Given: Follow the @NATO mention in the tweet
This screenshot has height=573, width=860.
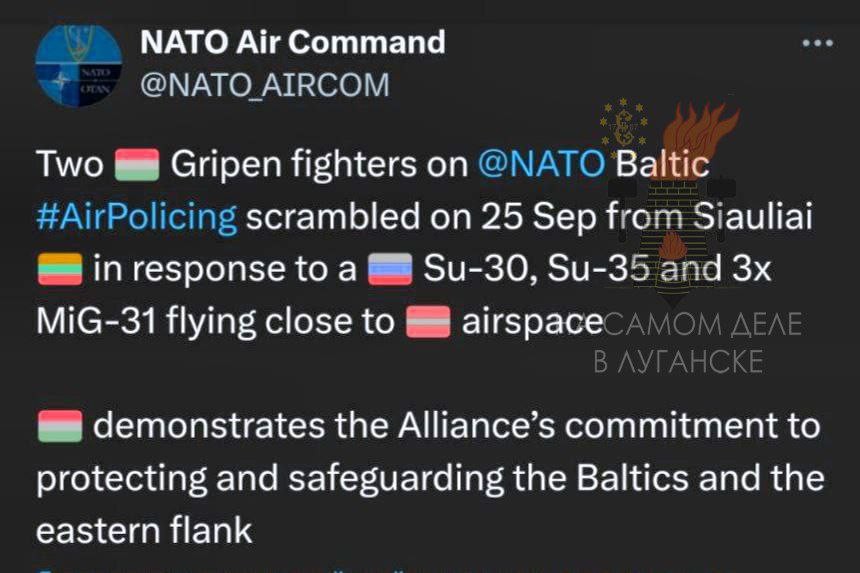Looking at the screenshot, I should [x=541, y=163].
